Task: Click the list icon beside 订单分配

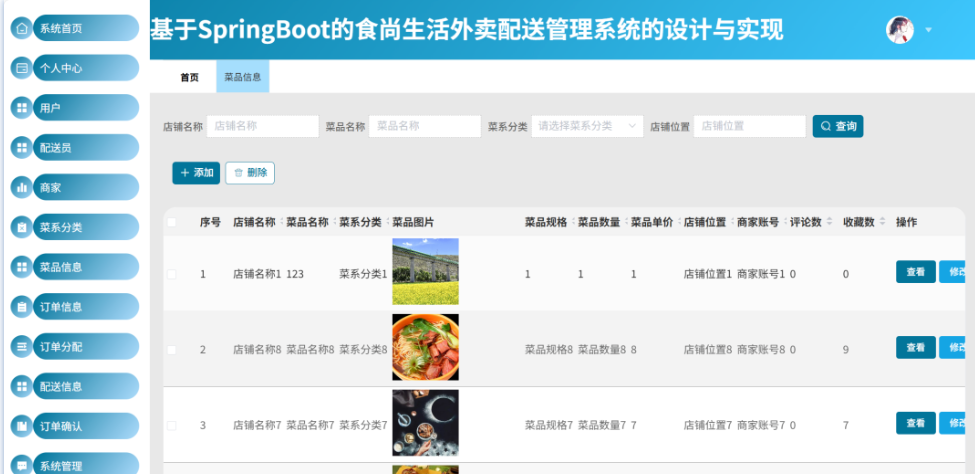Action: (x=22, y=346)
